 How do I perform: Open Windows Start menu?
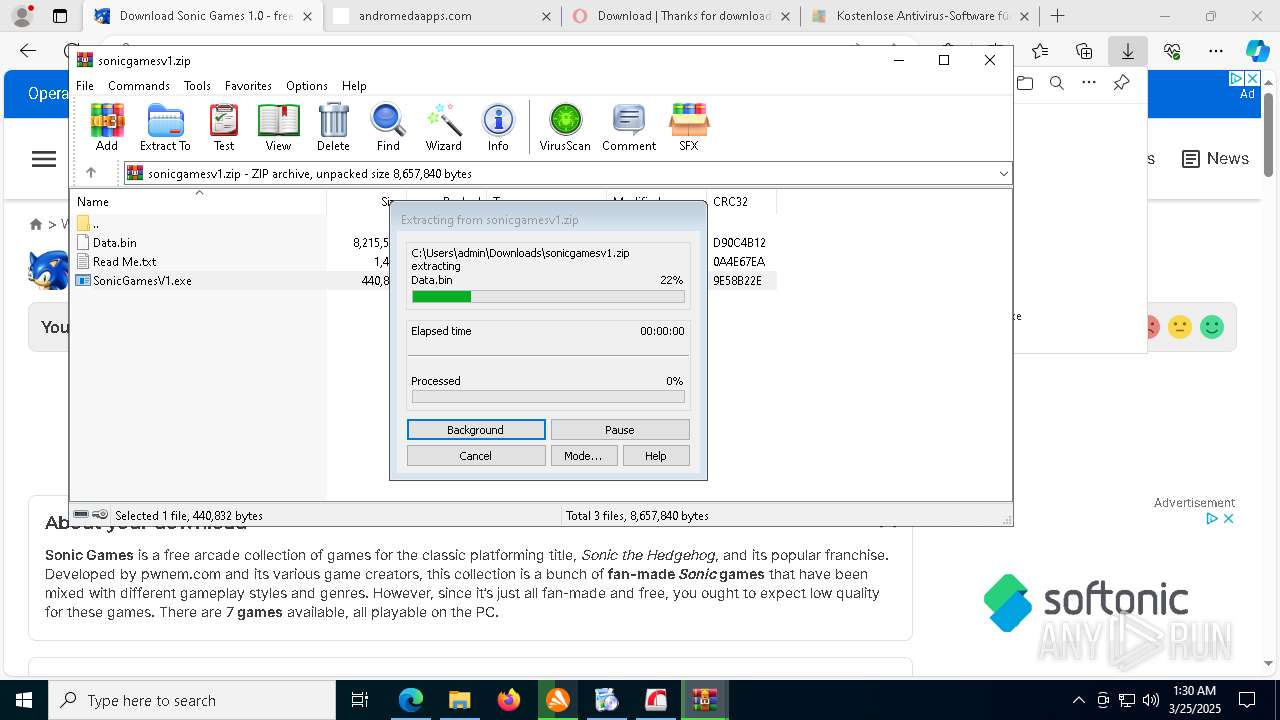(x=24, y=700)
